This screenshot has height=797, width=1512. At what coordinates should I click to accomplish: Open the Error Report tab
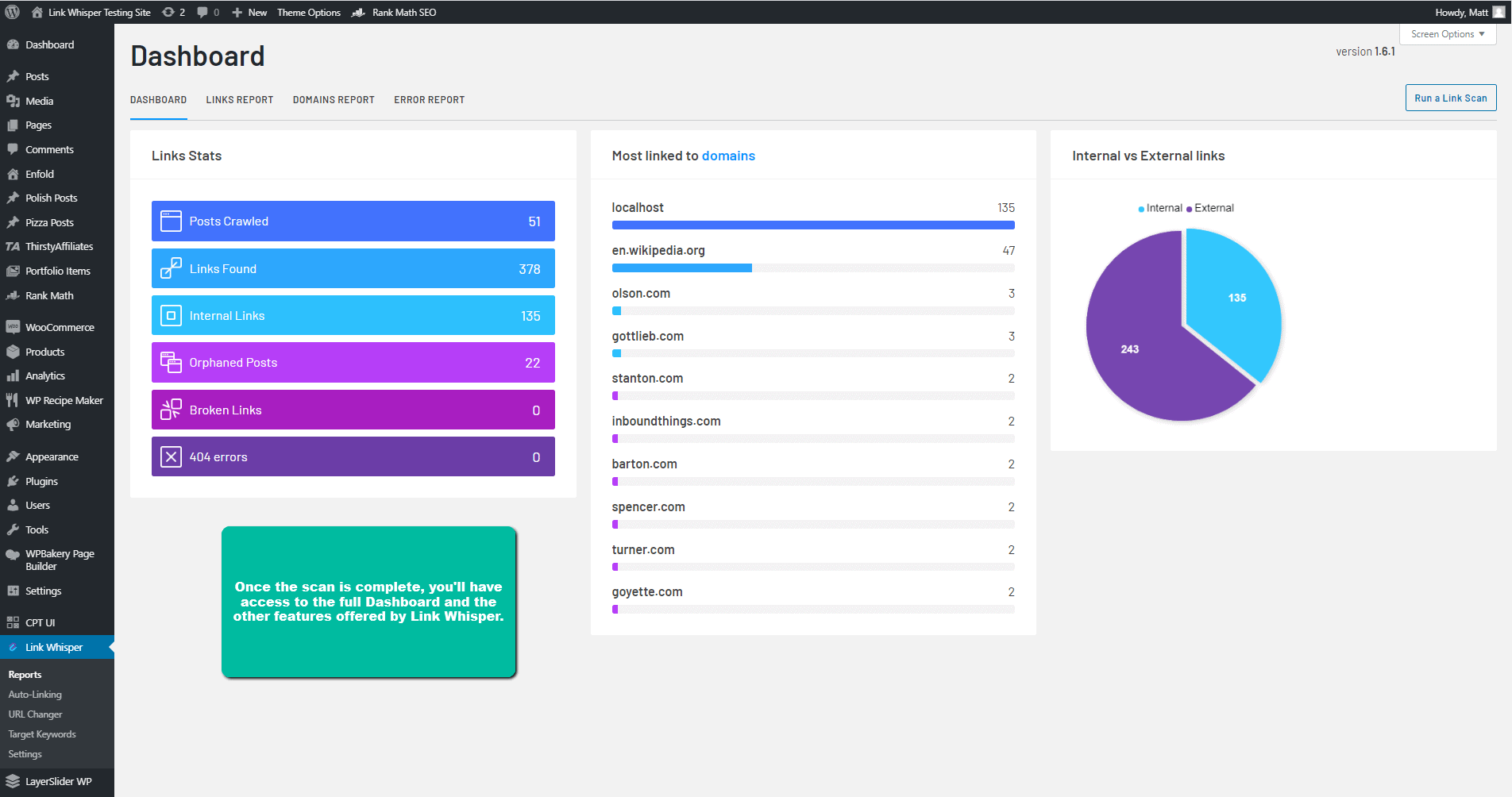coord(429,100)
